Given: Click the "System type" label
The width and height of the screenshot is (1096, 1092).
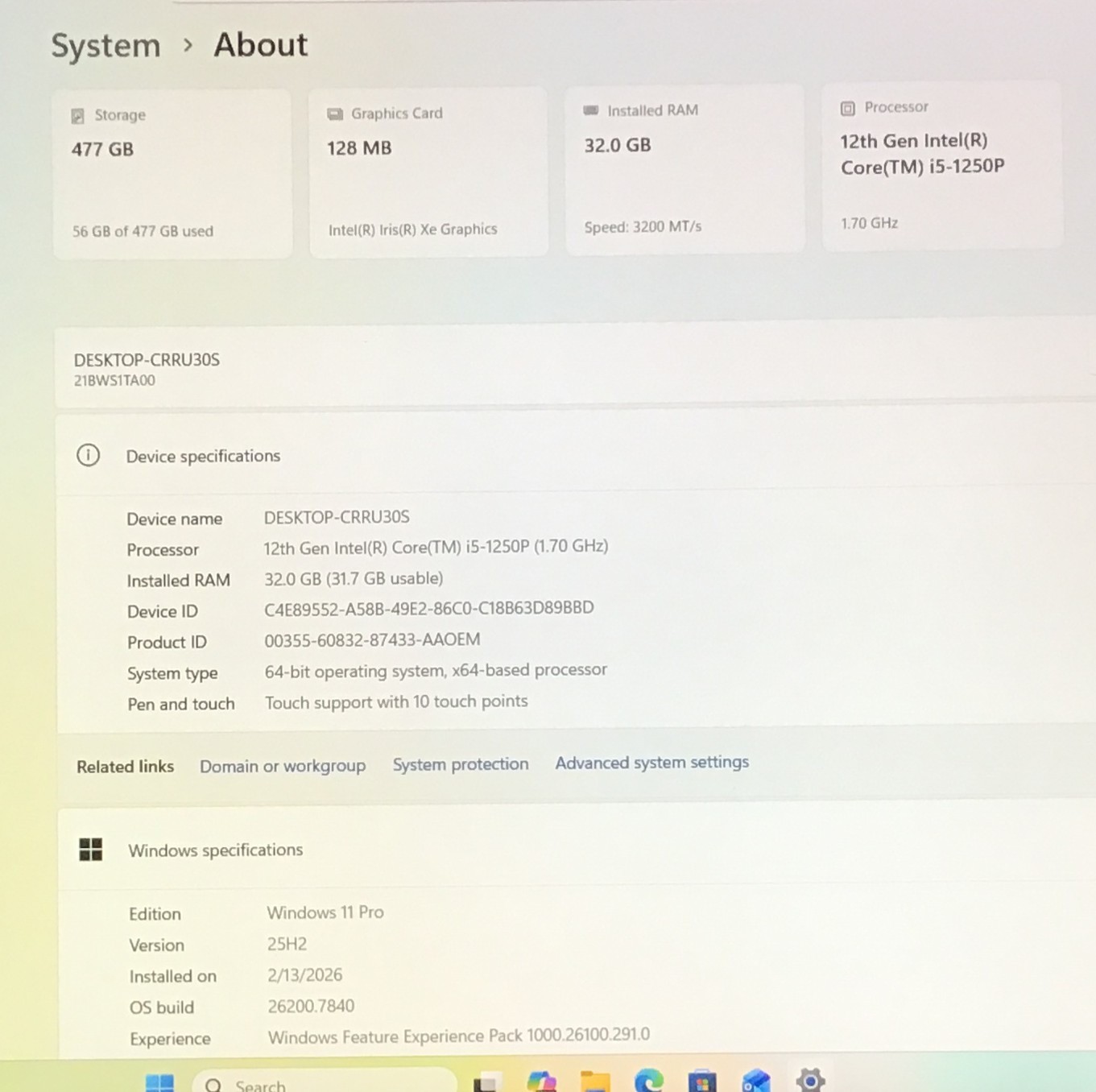Looking at the screenshot, I should [x=172, y=673].
